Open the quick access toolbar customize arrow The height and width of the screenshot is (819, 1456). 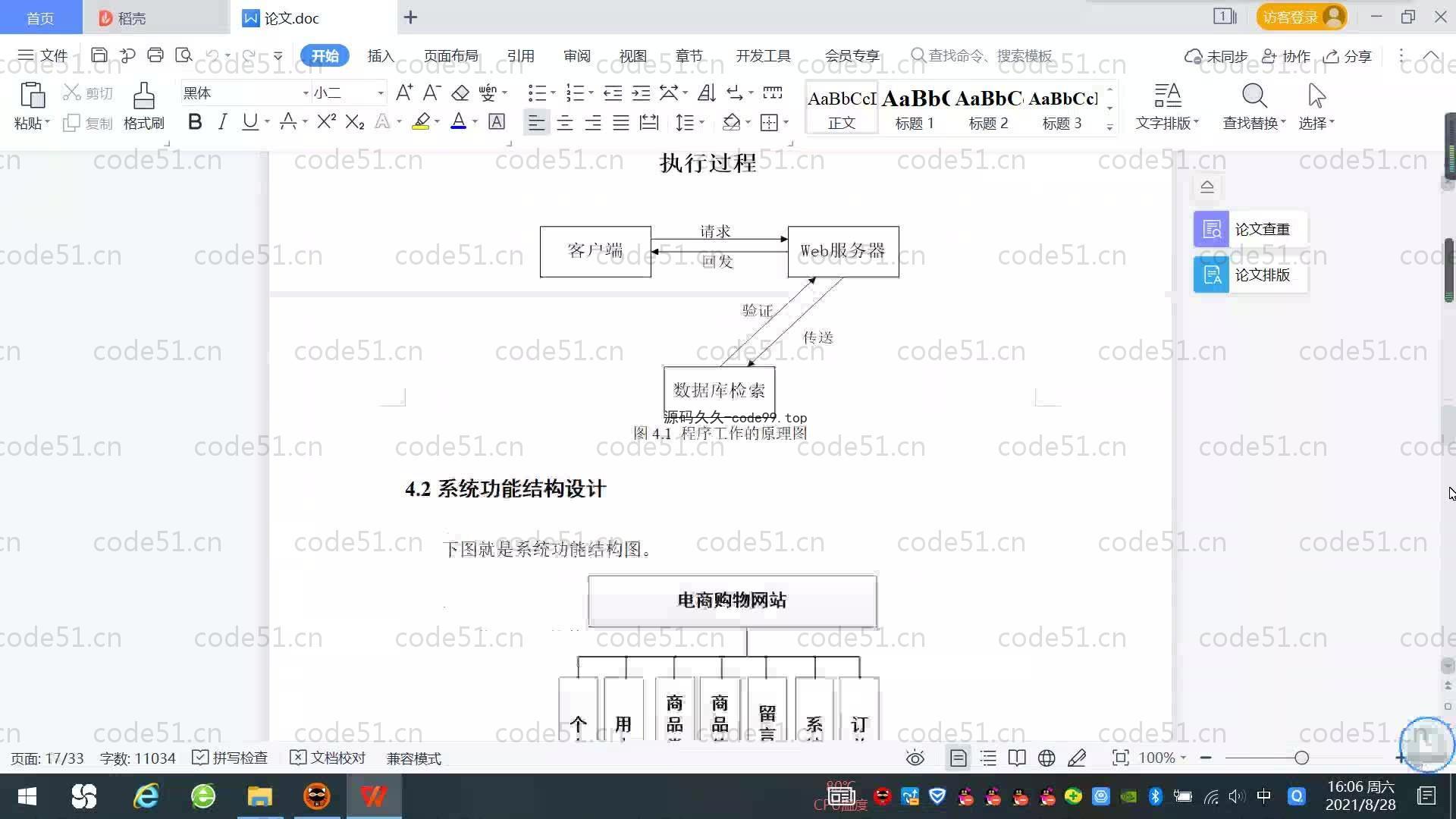pyautogui.click(x=278, y=56)
